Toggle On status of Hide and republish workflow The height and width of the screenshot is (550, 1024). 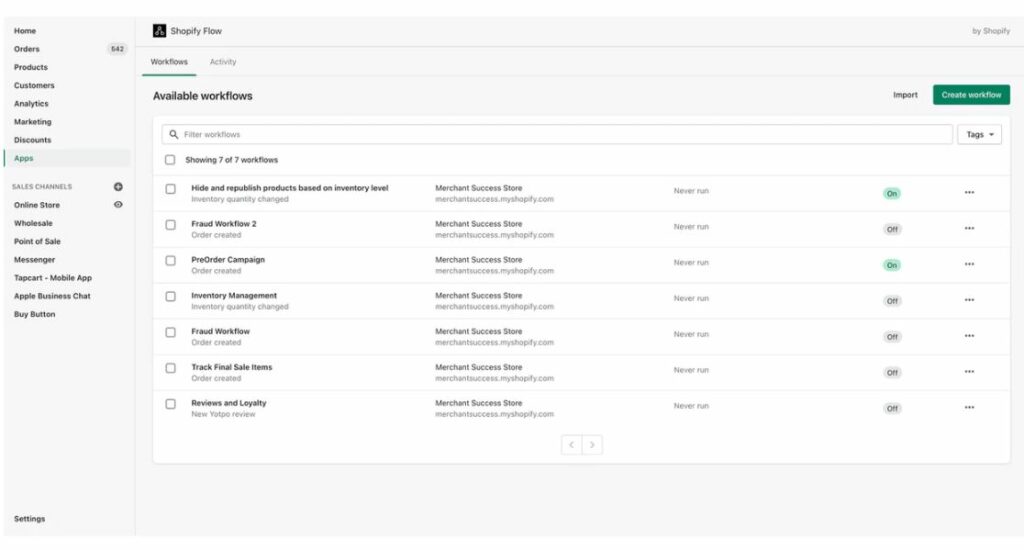click(x=891, y=193)
